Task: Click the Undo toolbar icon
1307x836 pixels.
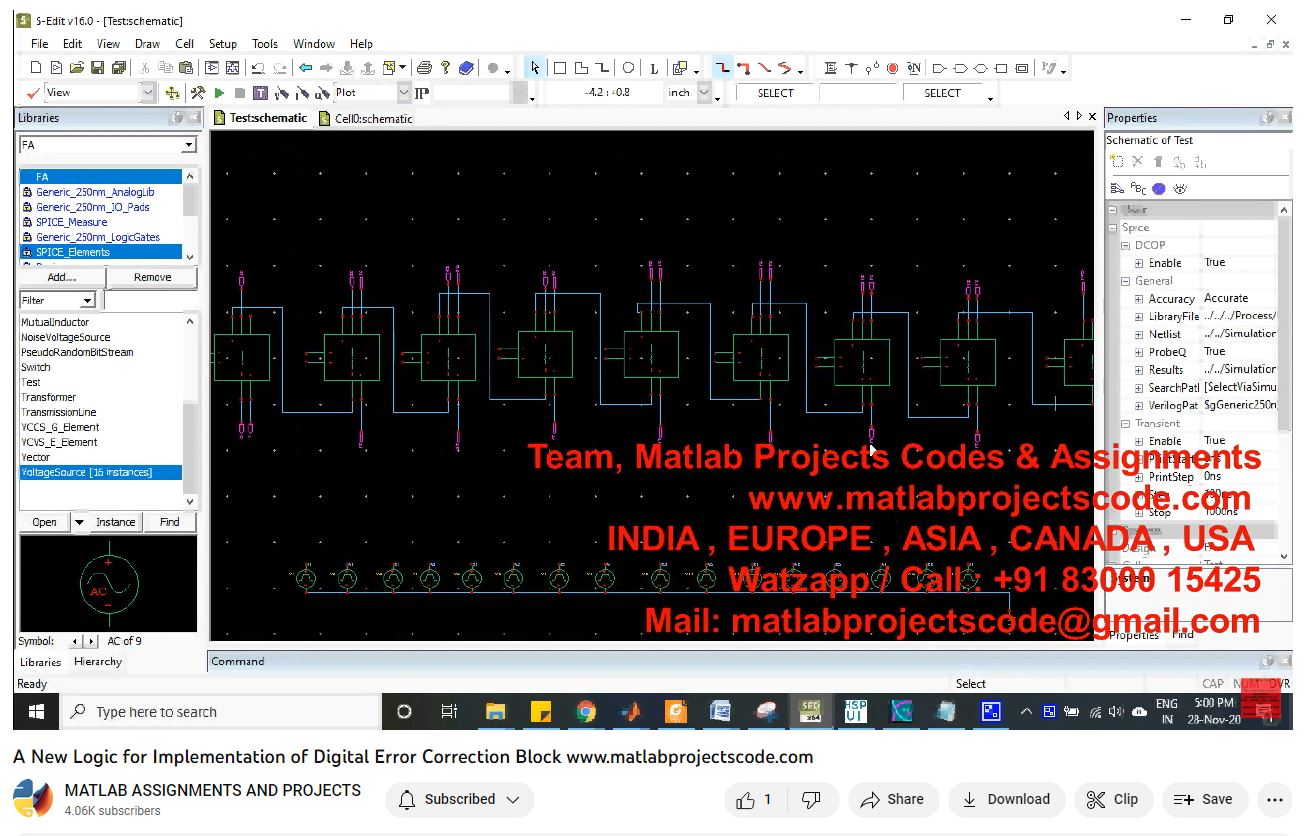Action: [257, 68]
